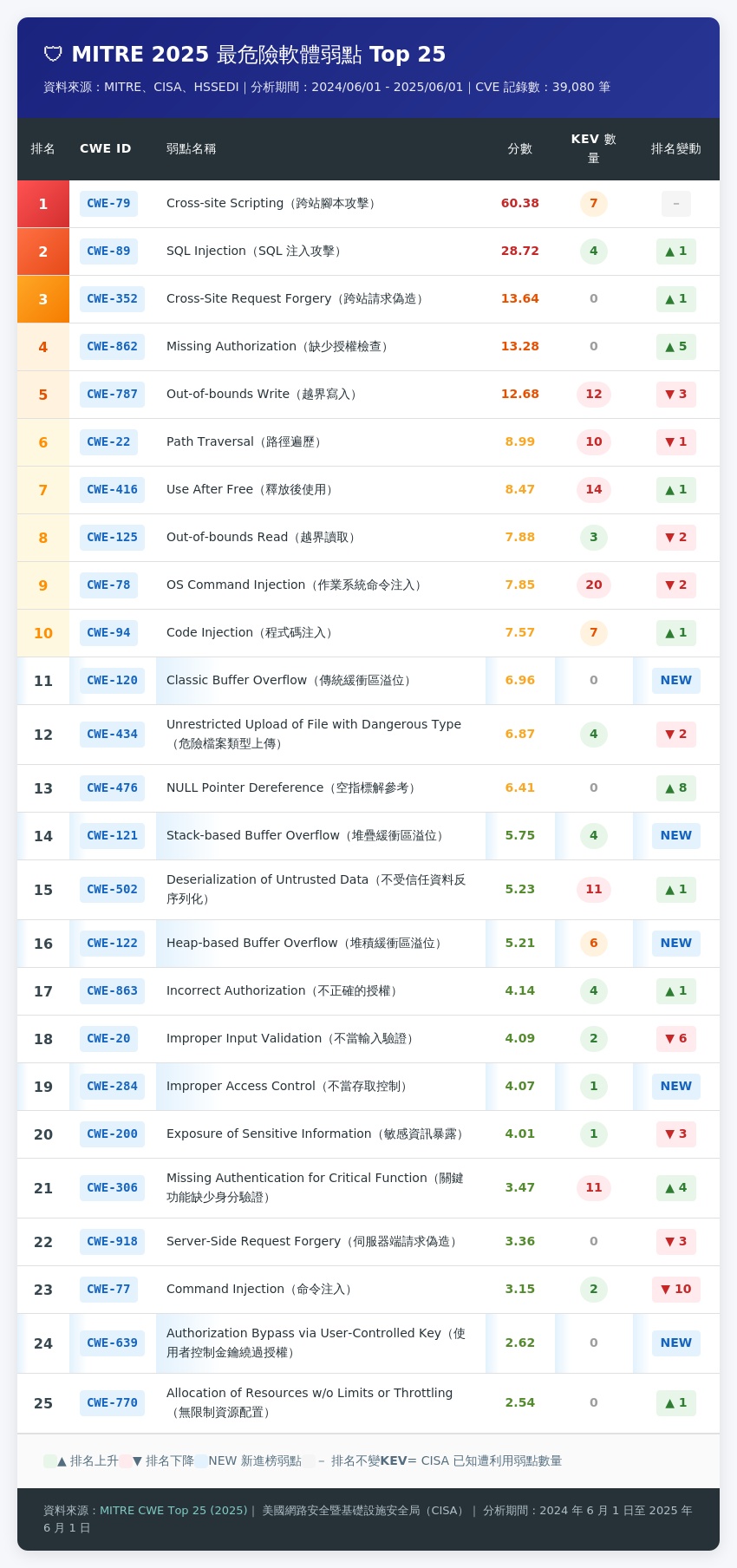This screenshot has width=737, height=1568.
Task: Click the ▲ 8 badge for NULL Pointer Dereference
Action: click(x=675, y=788)
